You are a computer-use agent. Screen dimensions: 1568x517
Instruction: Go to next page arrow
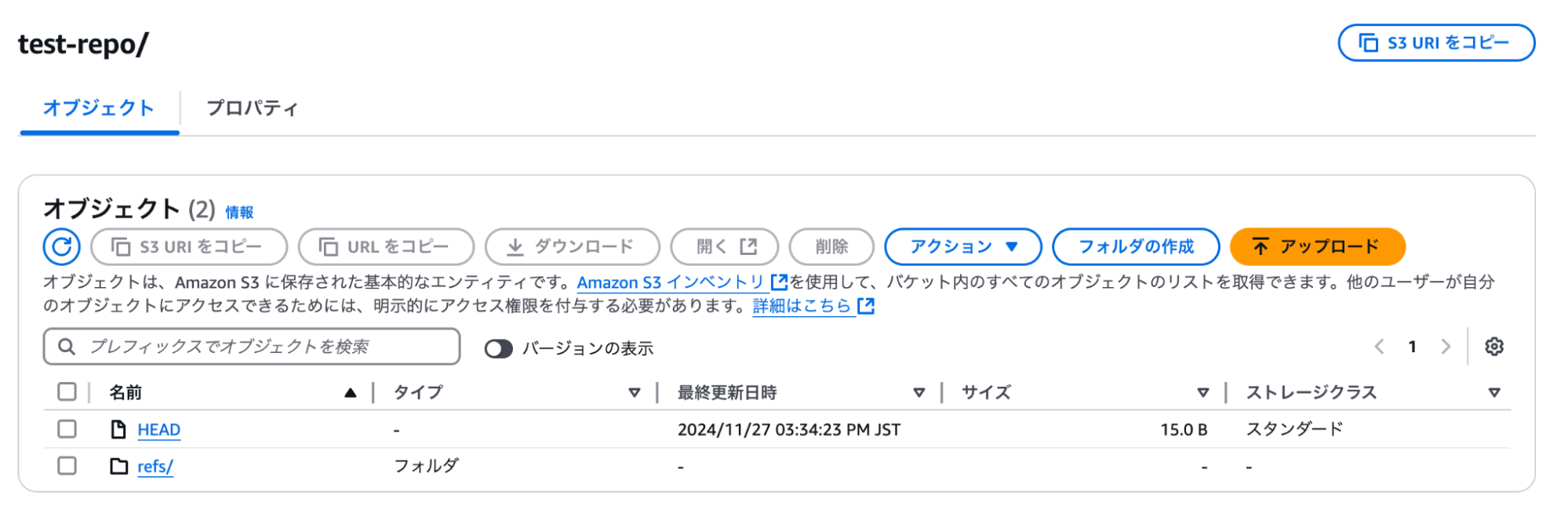click(x=1446, y=347)
